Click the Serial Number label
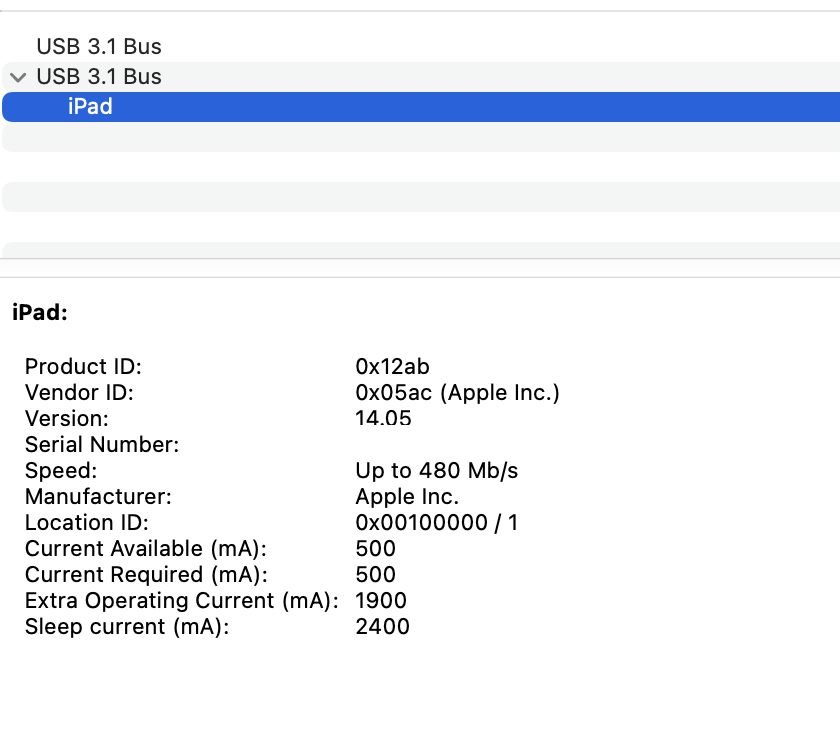The image size is (840, 742). tap(102, 445)
